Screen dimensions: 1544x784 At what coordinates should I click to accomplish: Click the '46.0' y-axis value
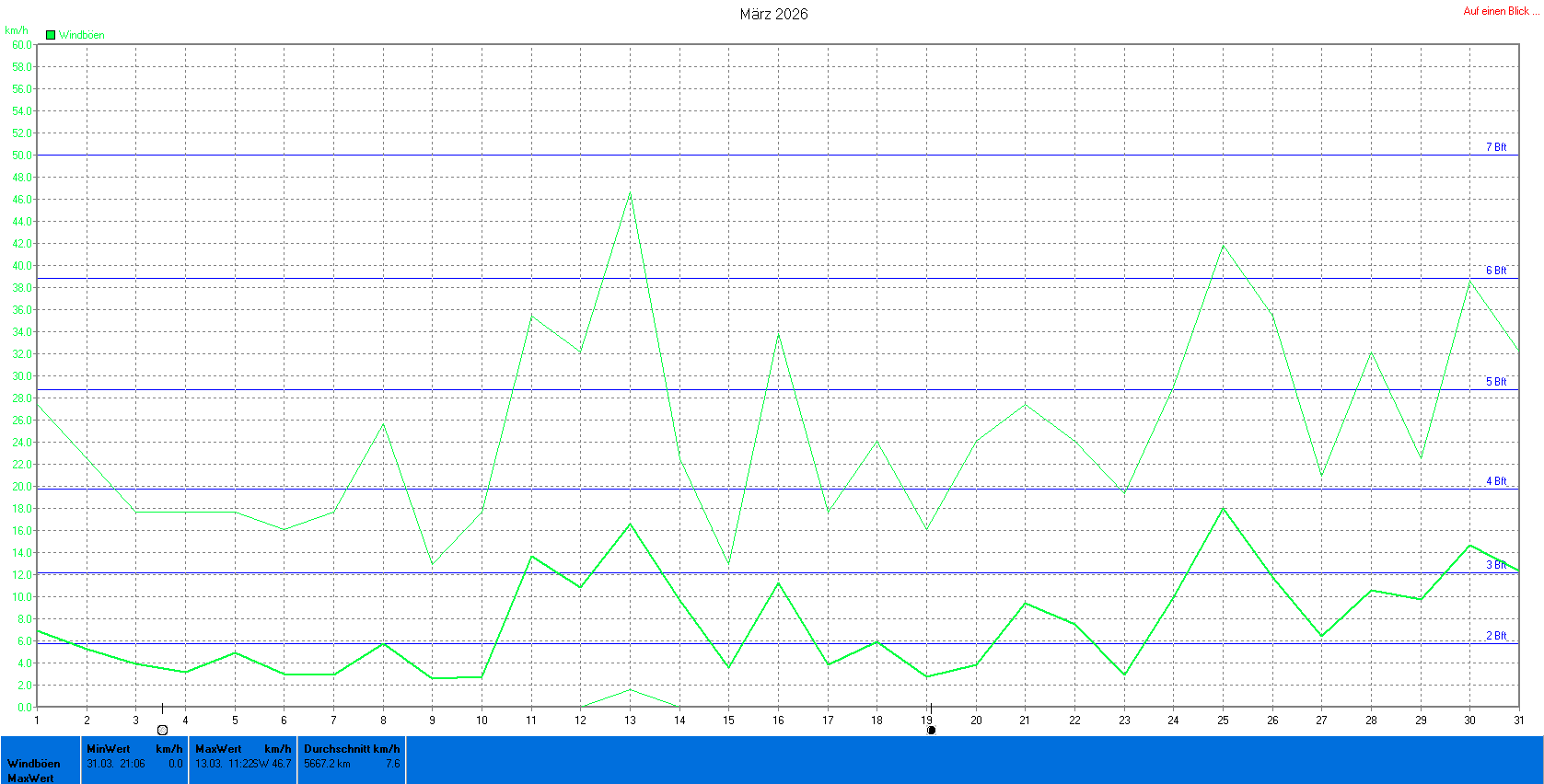point(22,200)
